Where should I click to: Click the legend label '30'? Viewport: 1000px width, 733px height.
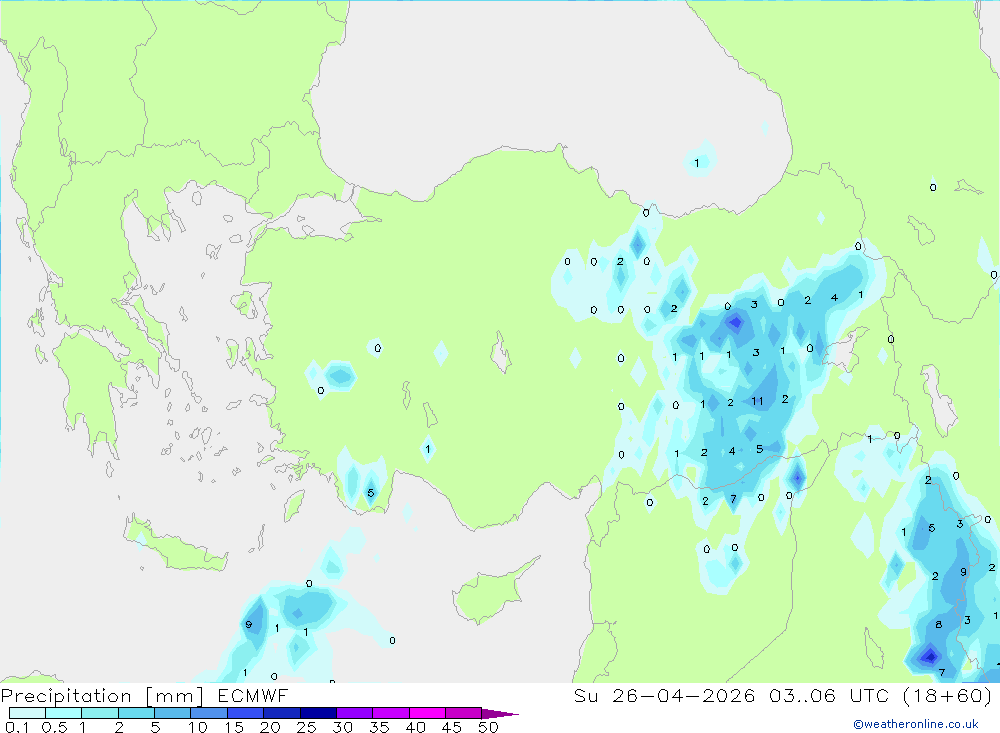342,727
